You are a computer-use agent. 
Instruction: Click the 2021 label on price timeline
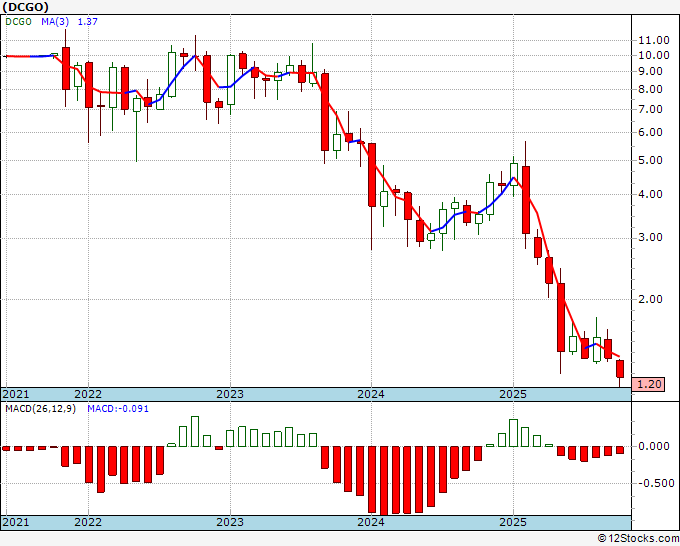16,394
